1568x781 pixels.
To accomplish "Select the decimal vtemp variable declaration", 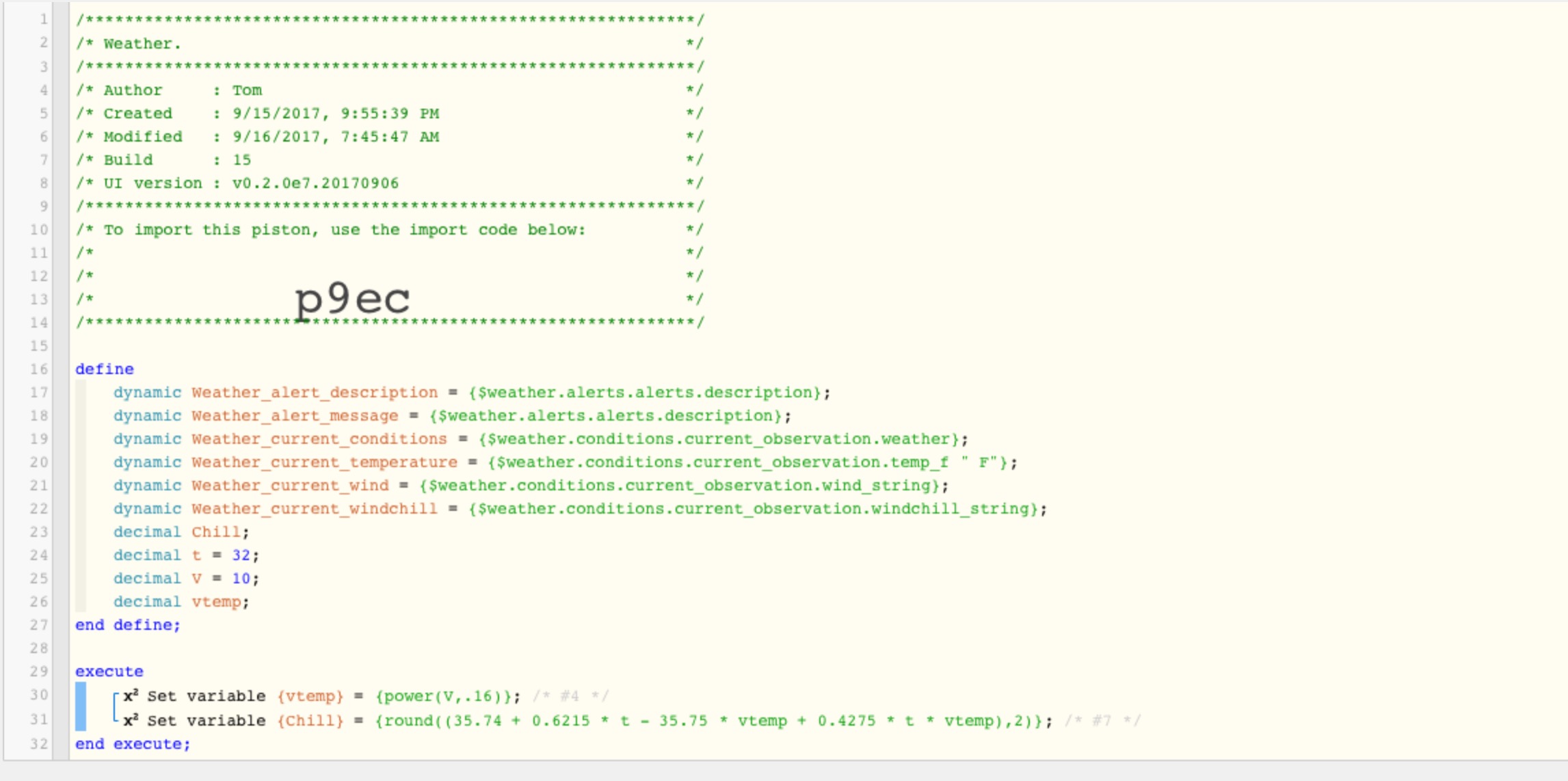I will coord(181,602).
